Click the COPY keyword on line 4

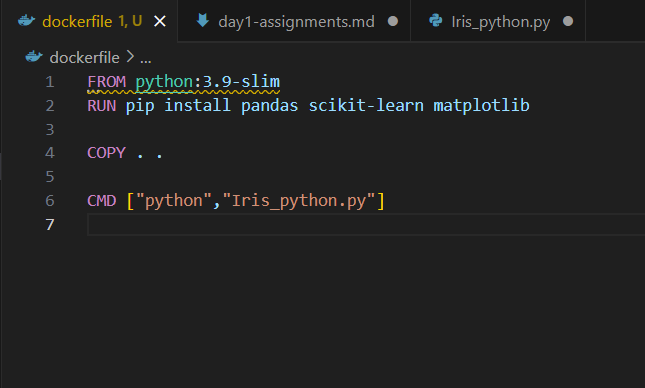pyautogui.click(x=107, y=153)
